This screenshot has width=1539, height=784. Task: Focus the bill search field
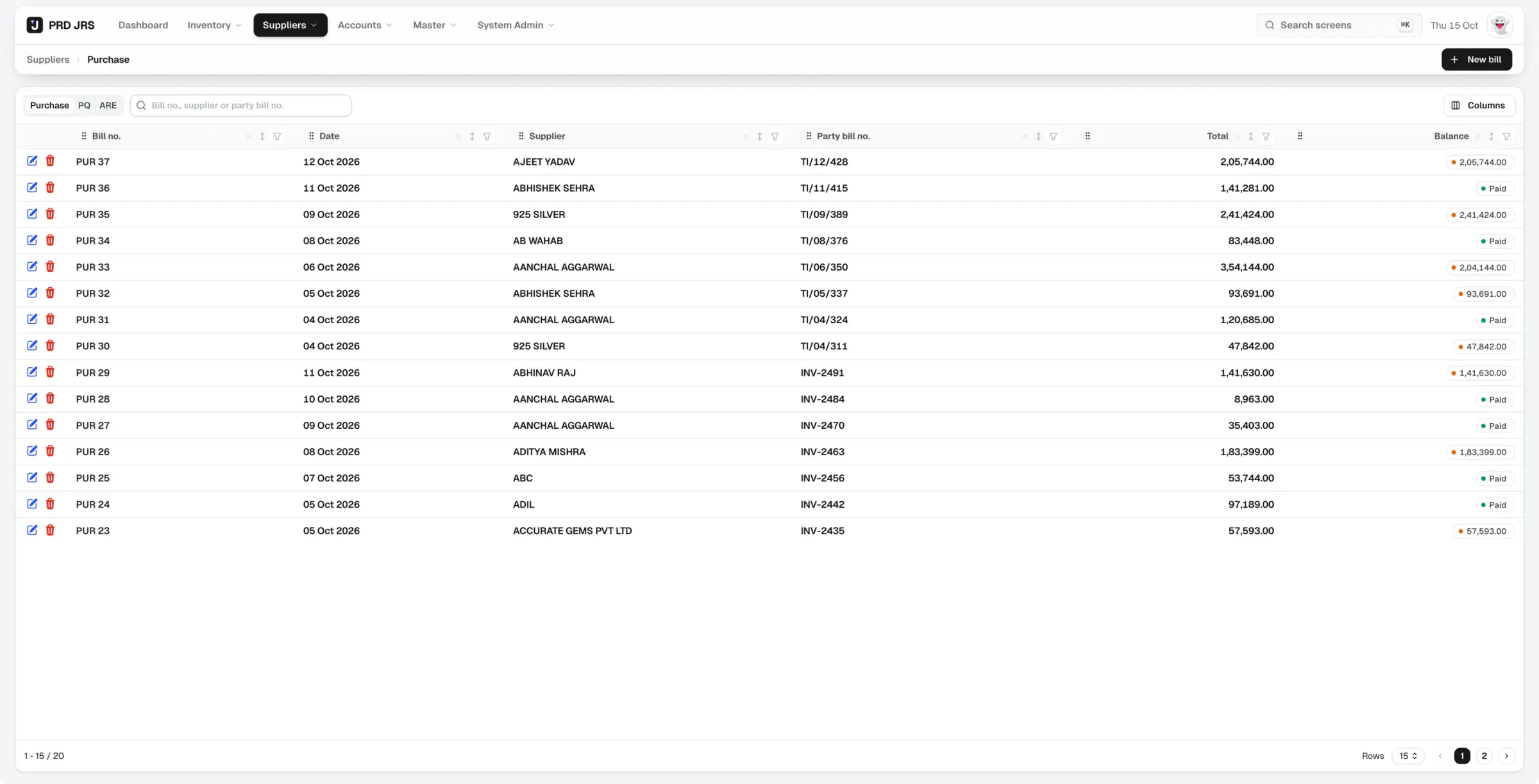(240, 105)
